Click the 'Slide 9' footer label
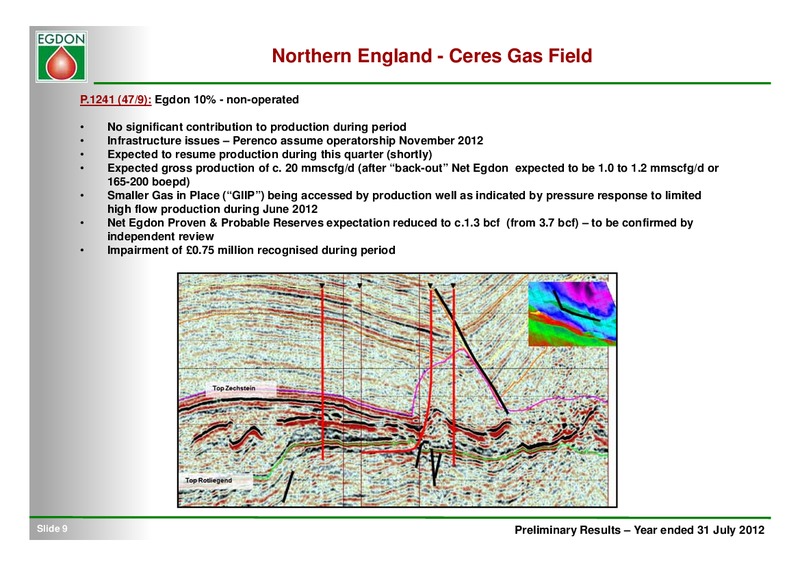 (x=52, y=529)
